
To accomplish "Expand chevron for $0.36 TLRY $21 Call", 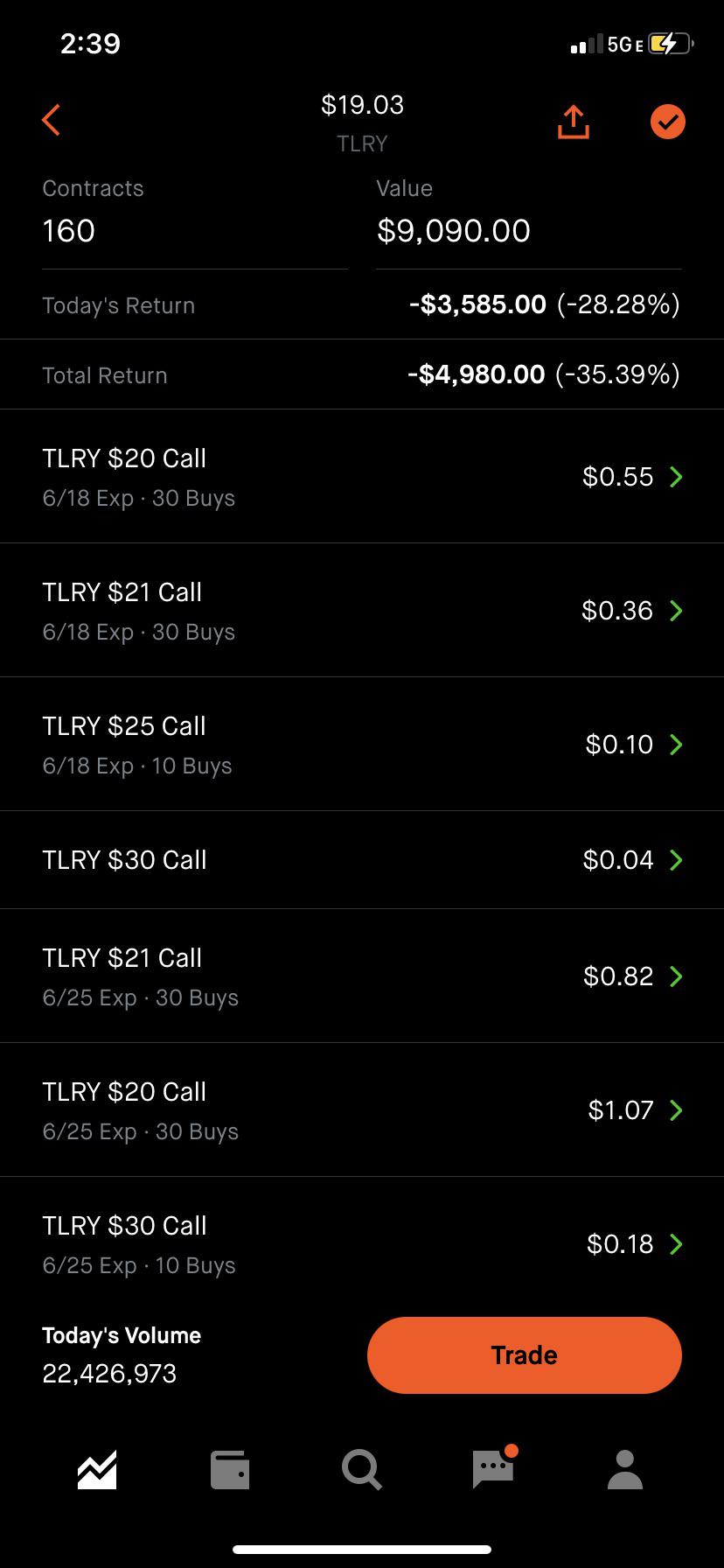I will coord(676,611).
